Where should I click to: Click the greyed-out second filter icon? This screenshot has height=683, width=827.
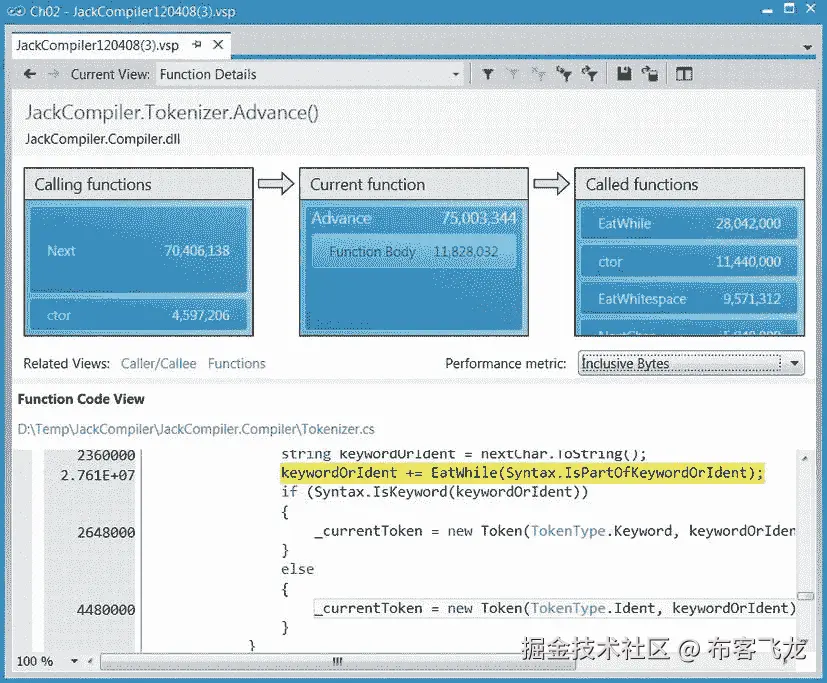tap(513, 74)
